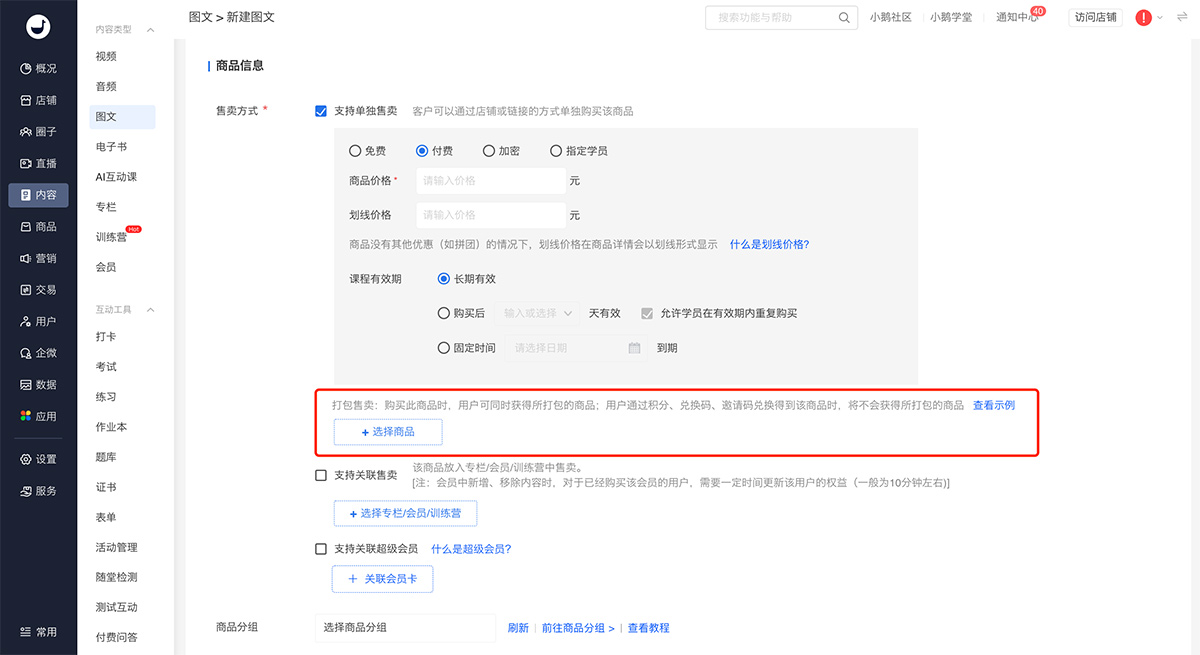Open the 直播 live section icon
Image resolution: width=1200 pixels, height=655 pixels.
[26, 163]
